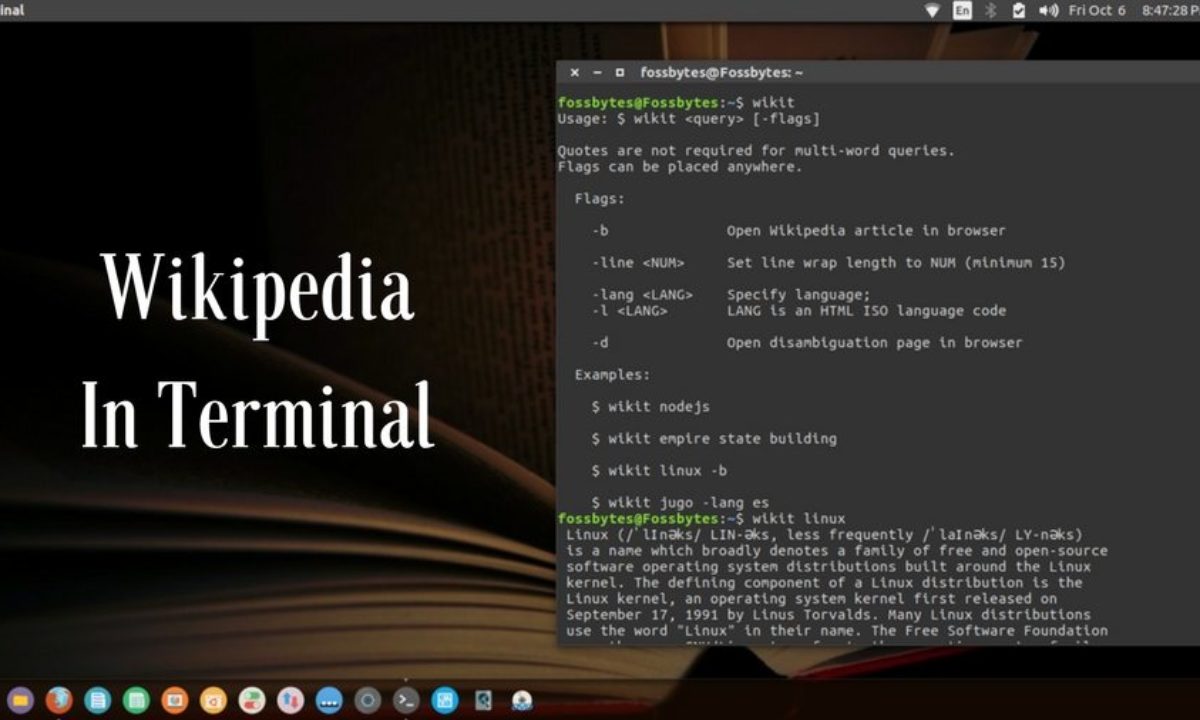The width and height of the screenshot is (1200, 720).
Task: Click the '$ wikit nodejs' example
Action: (651, 407)
